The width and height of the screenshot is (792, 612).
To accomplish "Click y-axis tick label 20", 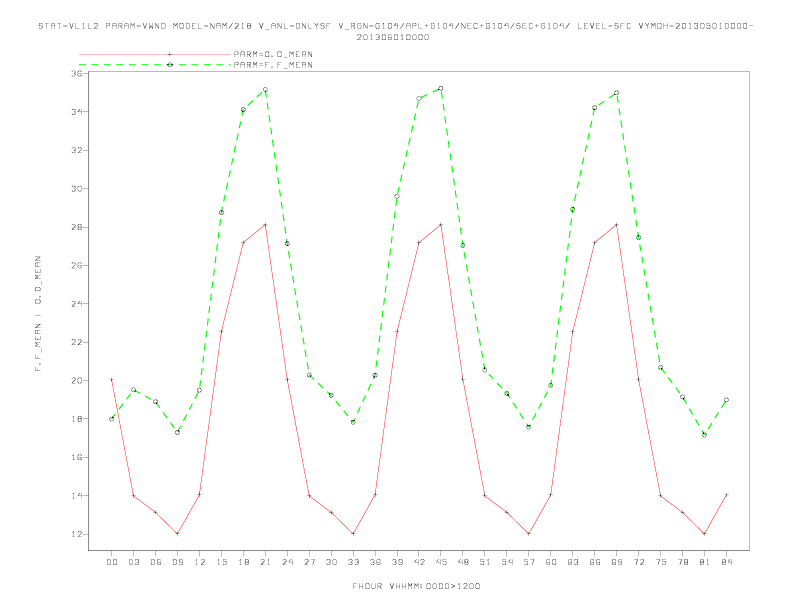I will click(77, 381).
